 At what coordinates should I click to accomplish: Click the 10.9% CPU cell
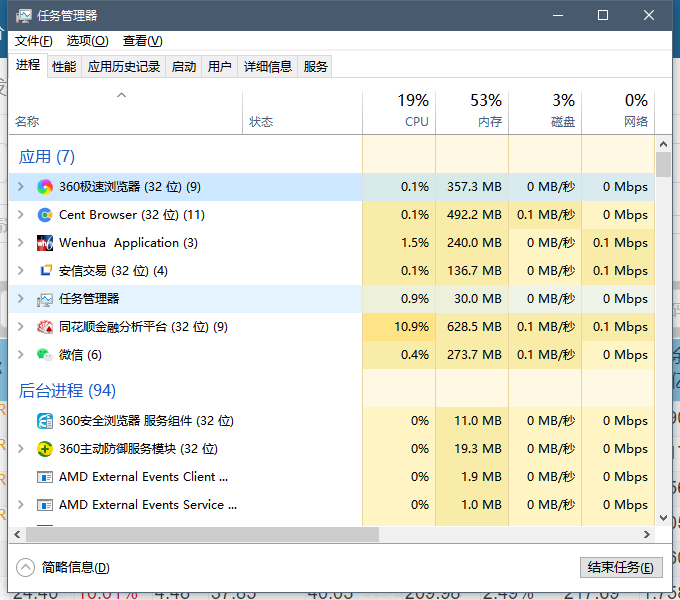(x=399, y=327)
